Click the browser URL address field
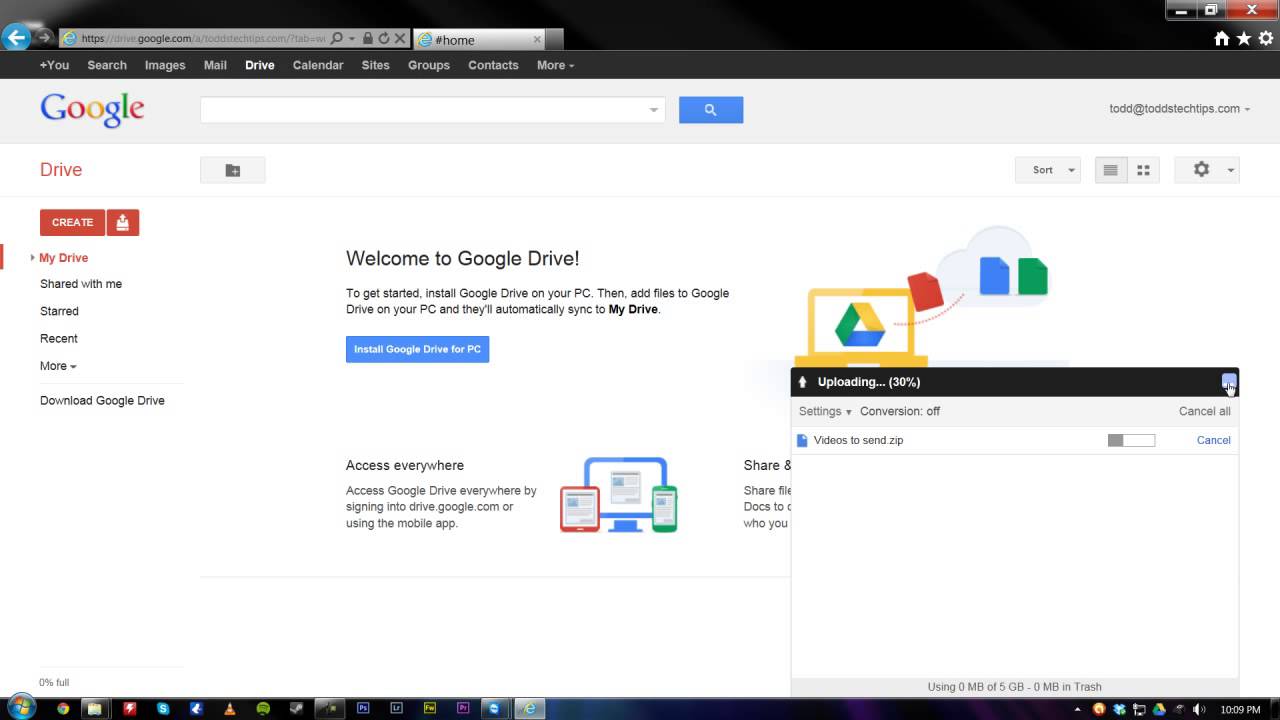Screen dimensions: 1280x720 [203, 39]
